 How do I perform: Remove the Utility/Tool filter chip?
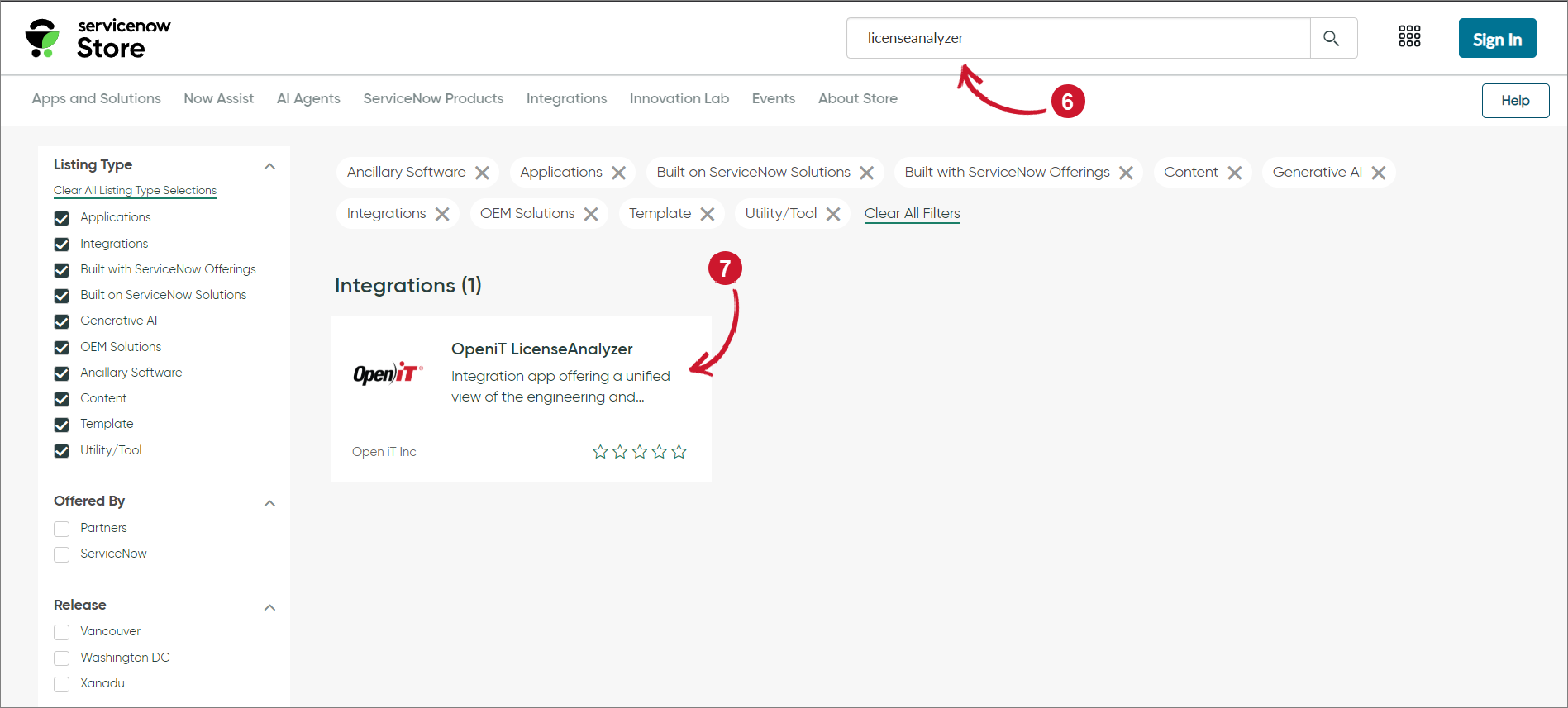pyautogui.click(x=833, y=214)
